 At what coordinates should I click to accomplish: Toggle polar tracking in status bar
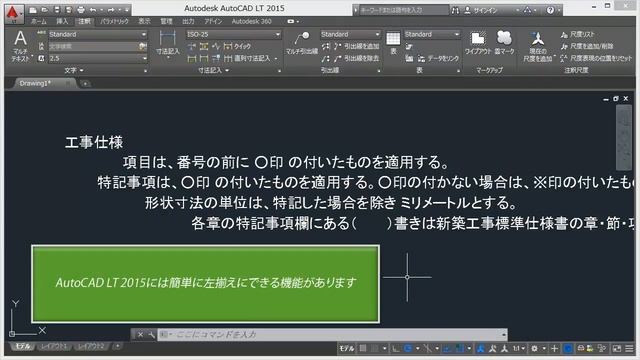pos(408,348)
